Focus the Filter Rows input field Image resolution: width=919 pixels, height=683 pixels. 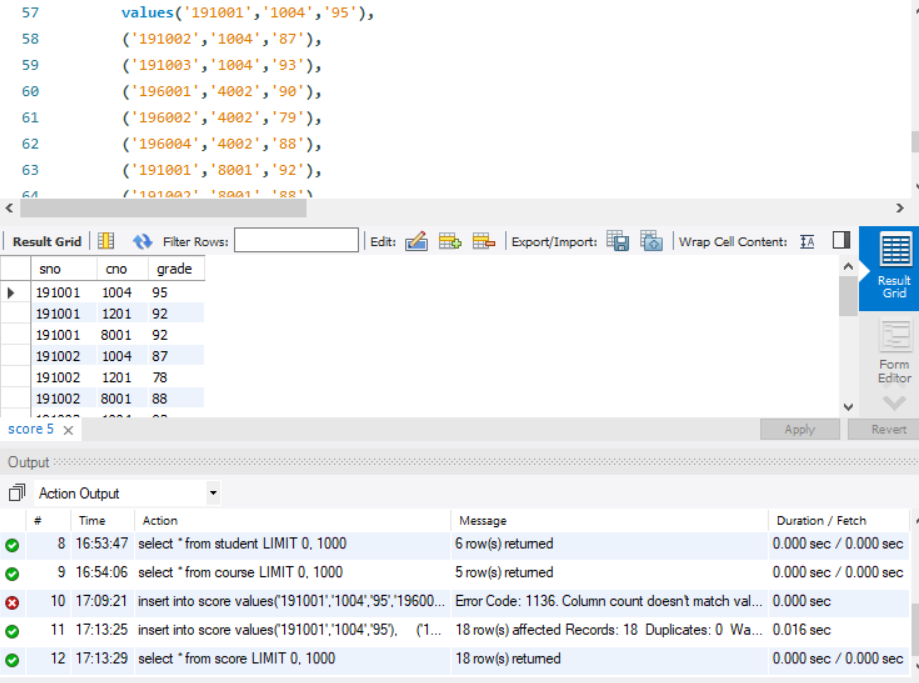click(296, 240)
